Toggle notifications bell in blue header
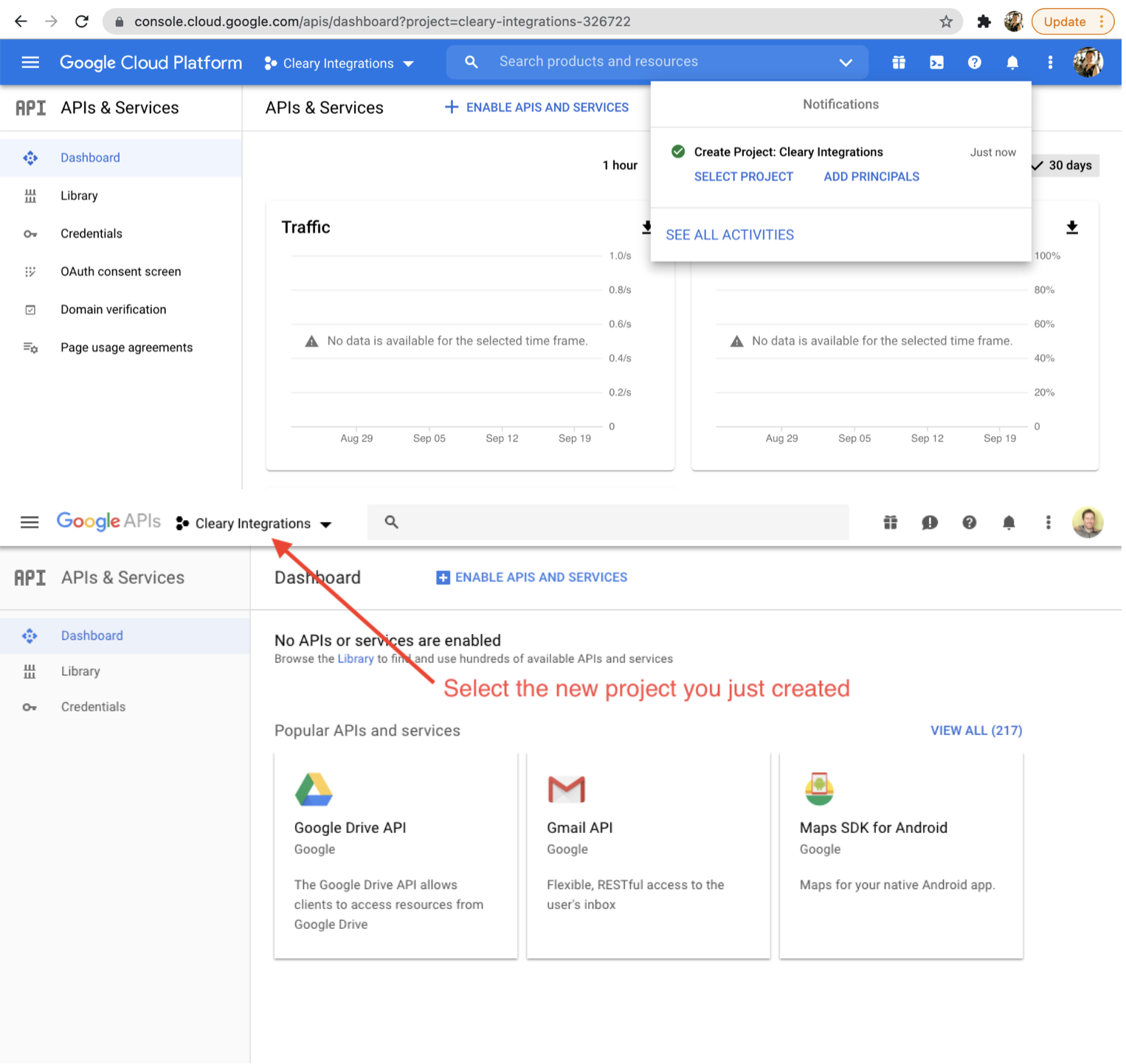This screenshot has height=1064, width=1126. [x=1012, y=63]
